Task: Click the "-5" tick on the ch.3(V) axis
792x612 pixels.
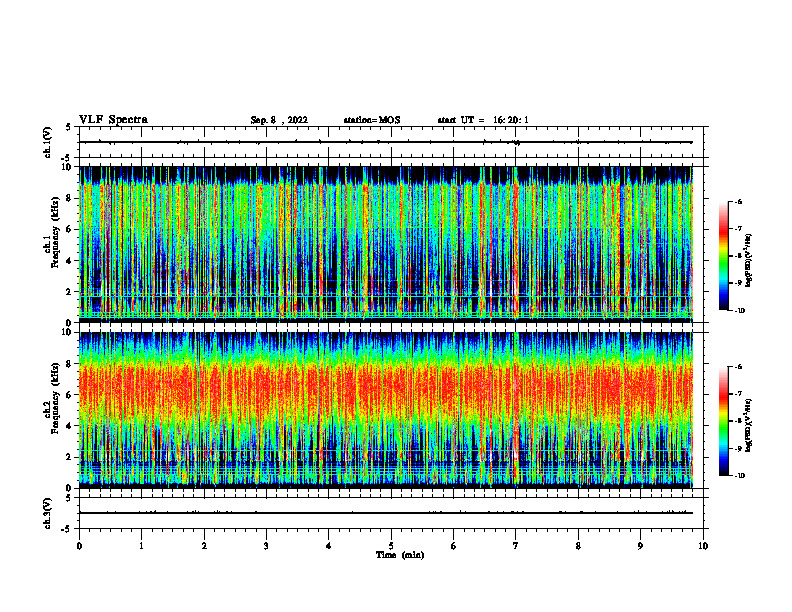Action: click(67, 529)
